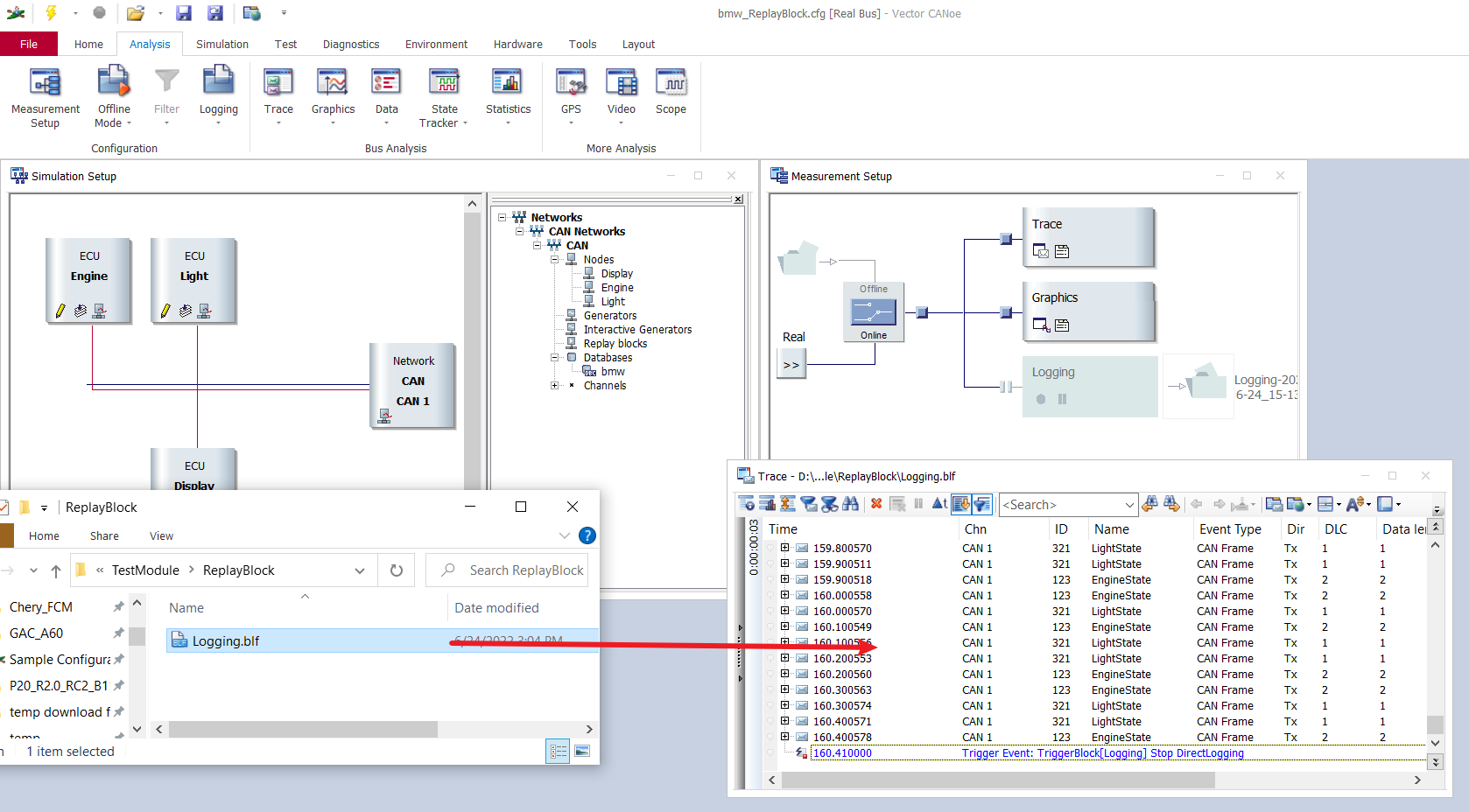The height and width of the screenshot is (812, 1469).
Task: Collapse the Networks tree node
Action: 503,217
